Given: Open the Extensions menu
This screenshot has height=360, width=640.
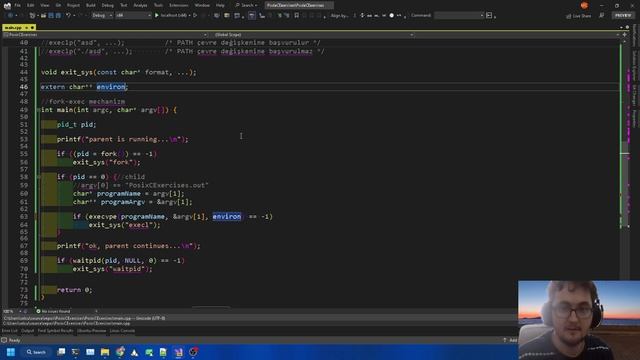Looking at the screenshot, I should click(x=178, y=5).
